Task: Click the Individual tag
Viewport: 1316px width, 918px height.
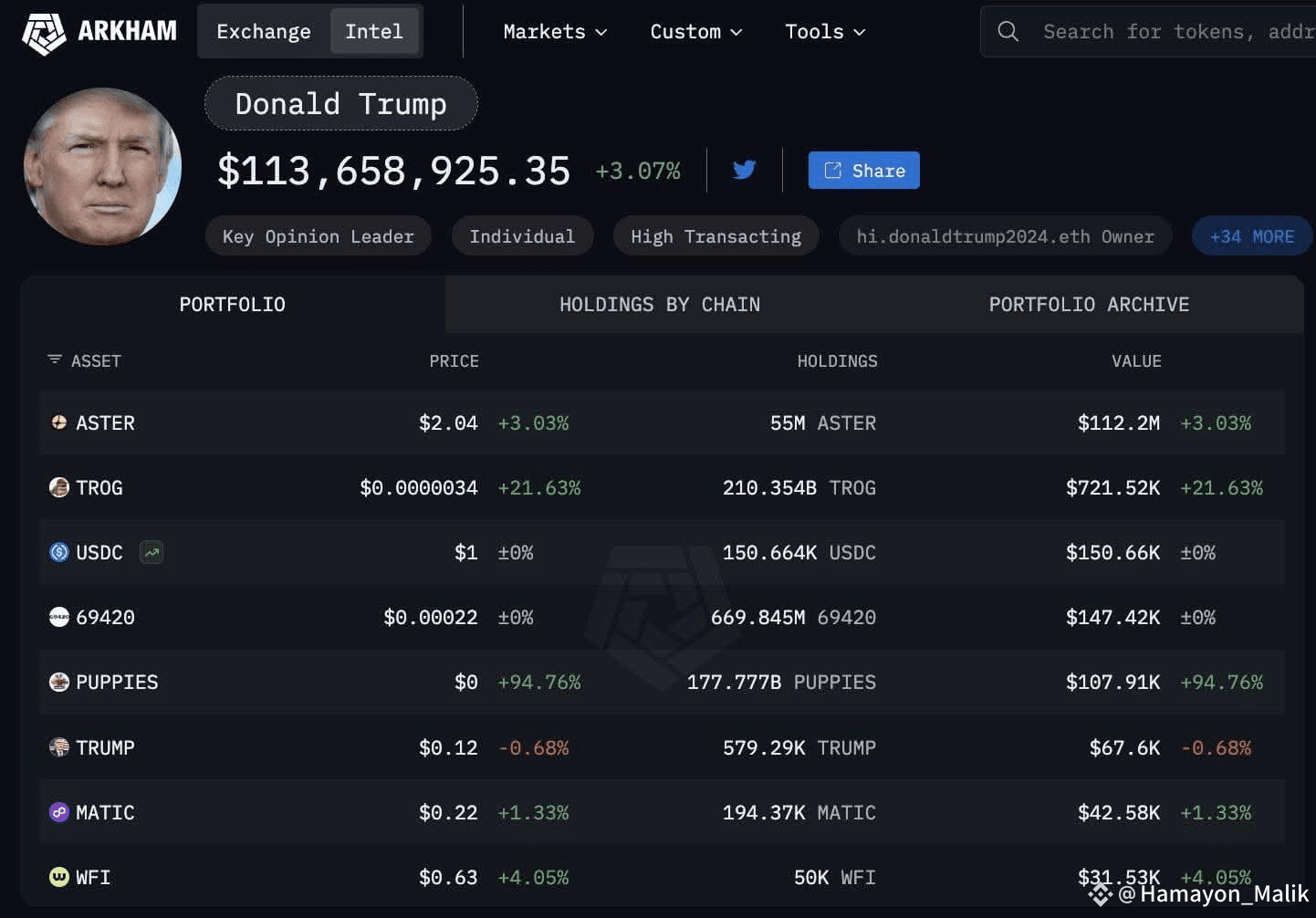Action: pyautogui.click(x=522, y=236)
